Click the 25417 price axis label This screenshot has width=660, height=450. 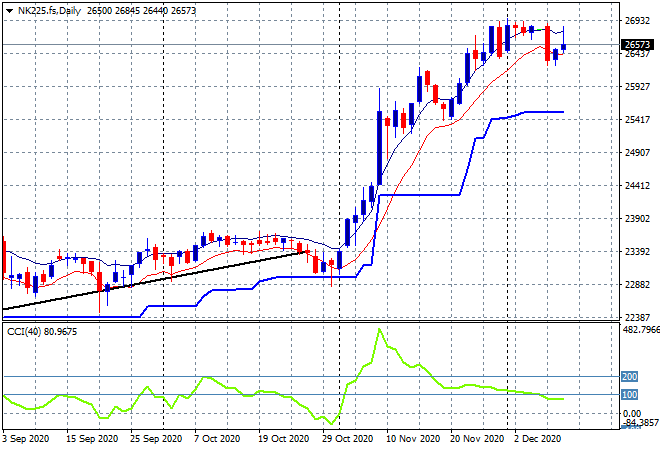pos(637,120)
